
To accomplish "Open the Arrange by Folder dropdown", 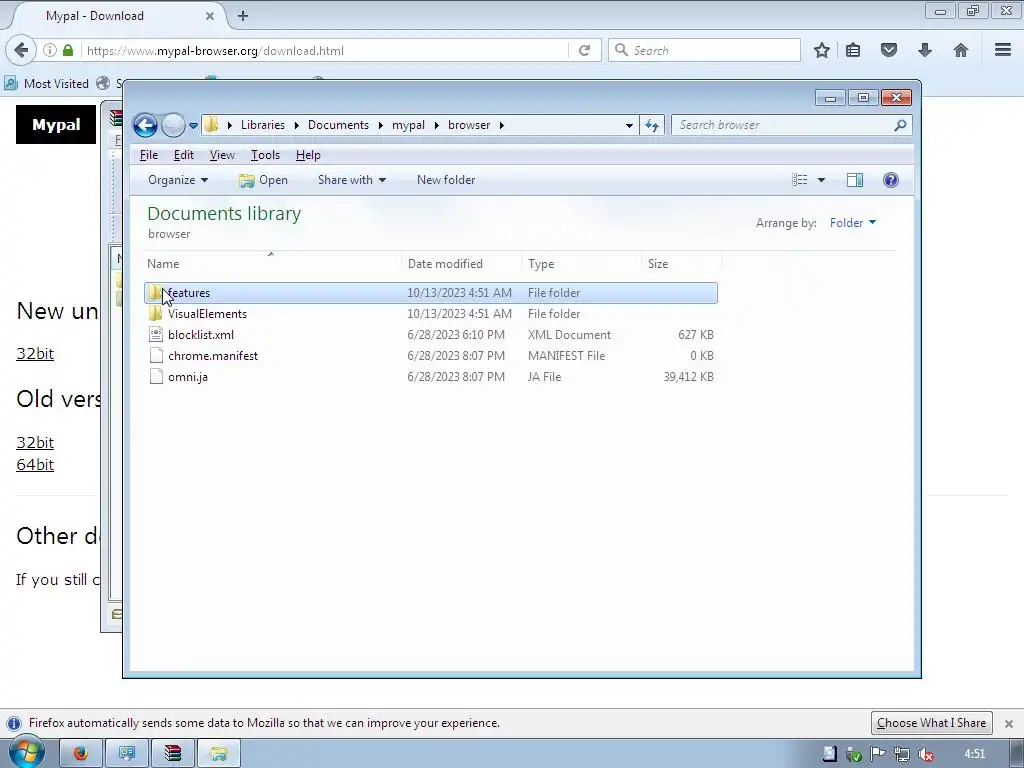I will coord(853,223).
